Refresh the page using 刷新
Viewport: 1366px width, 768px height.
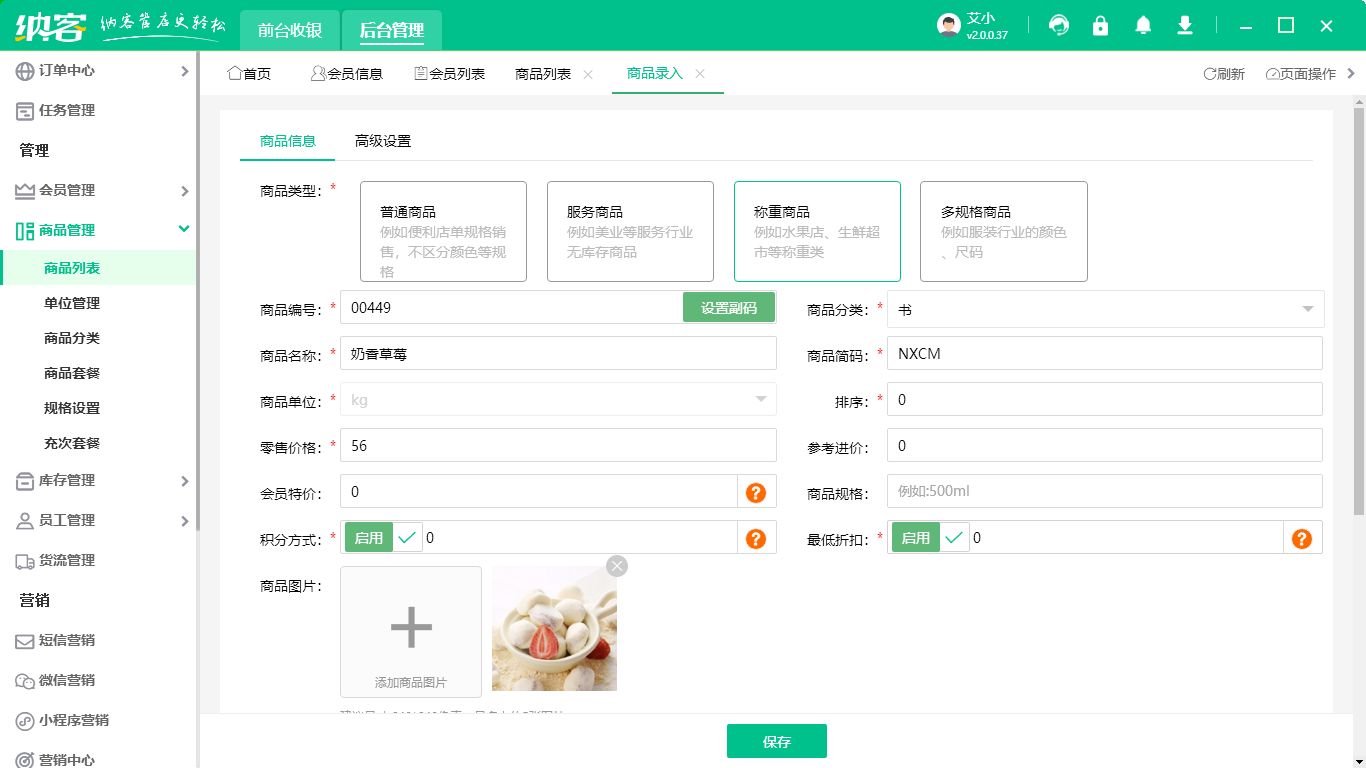pos(1225,73)
